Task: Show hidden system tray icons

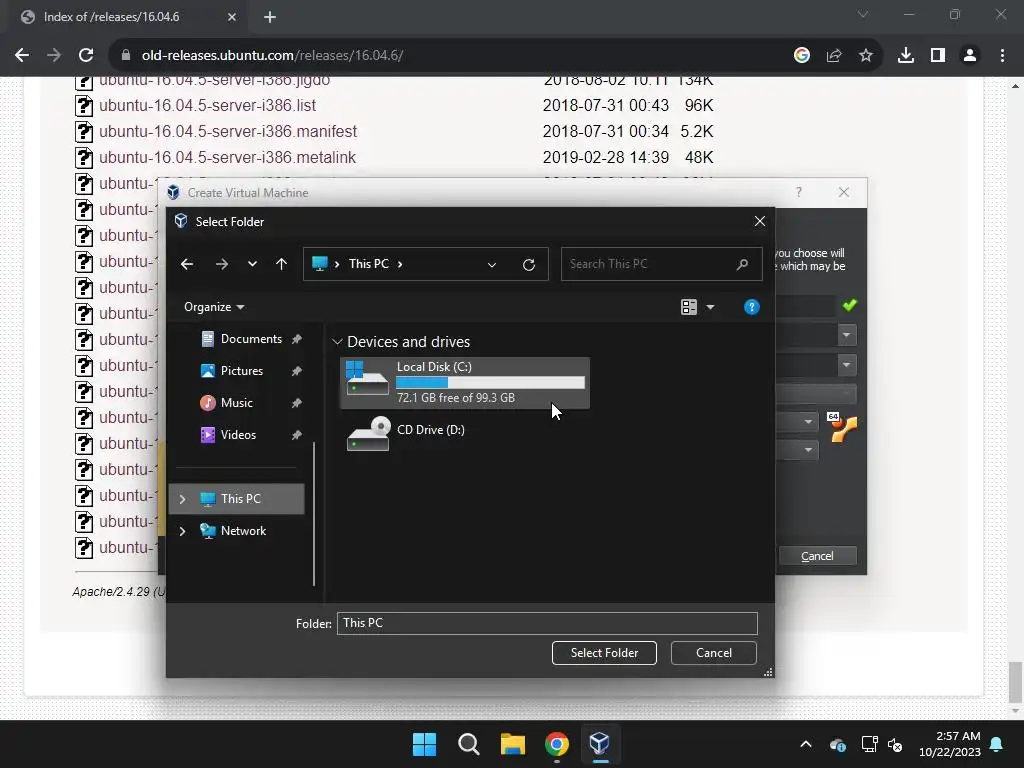Action: click(806, 744)
